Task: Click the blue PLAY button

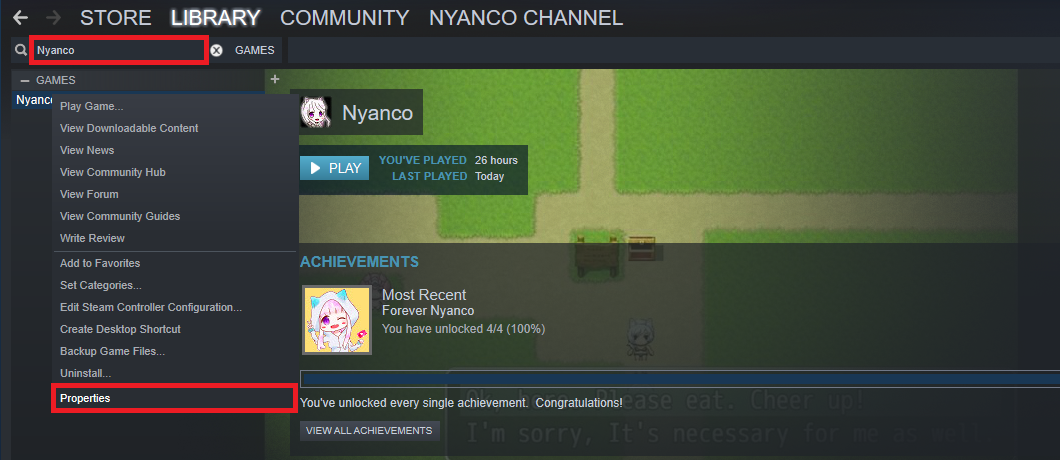Action: click(335, 168)
